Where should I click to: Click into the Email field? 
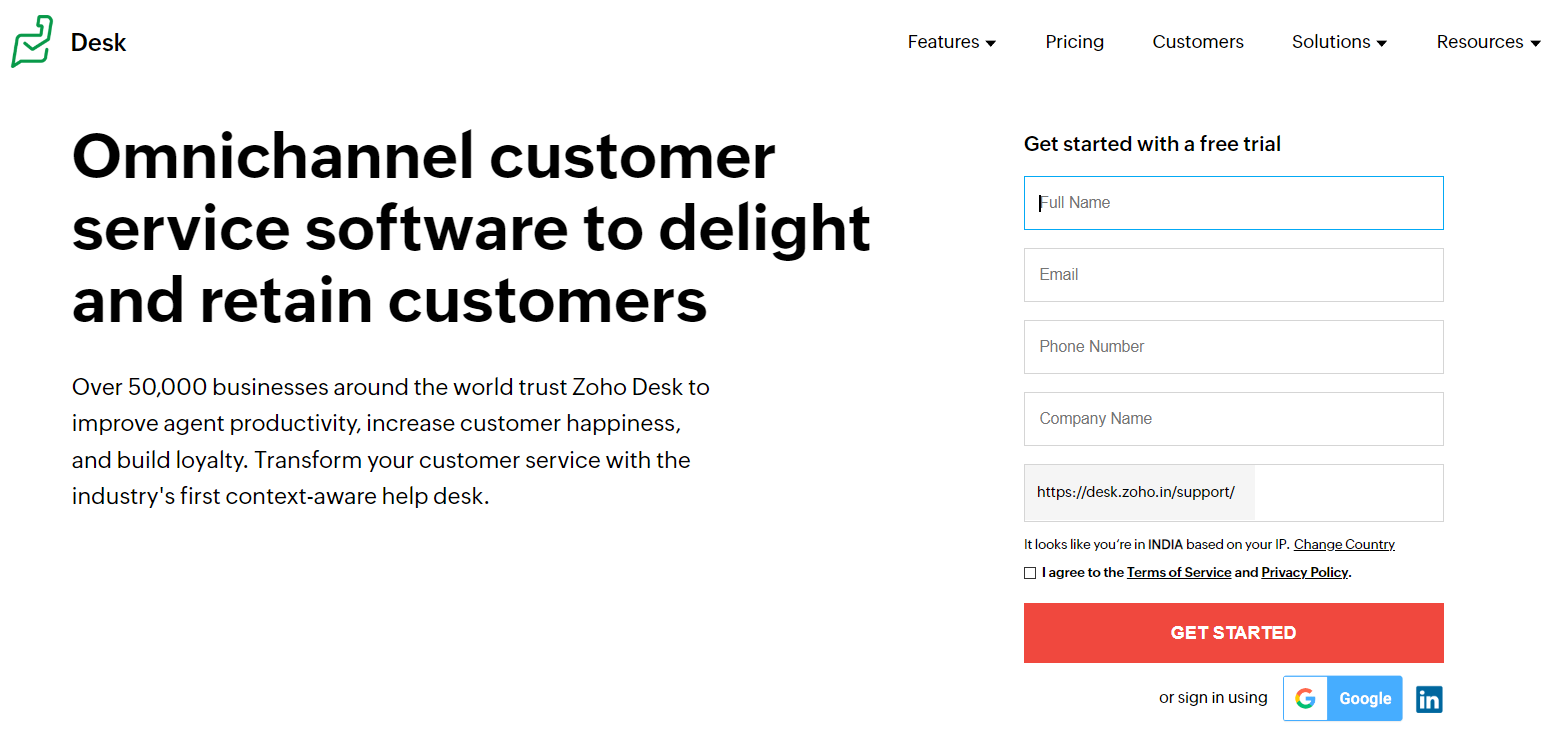pos(1233,275)
